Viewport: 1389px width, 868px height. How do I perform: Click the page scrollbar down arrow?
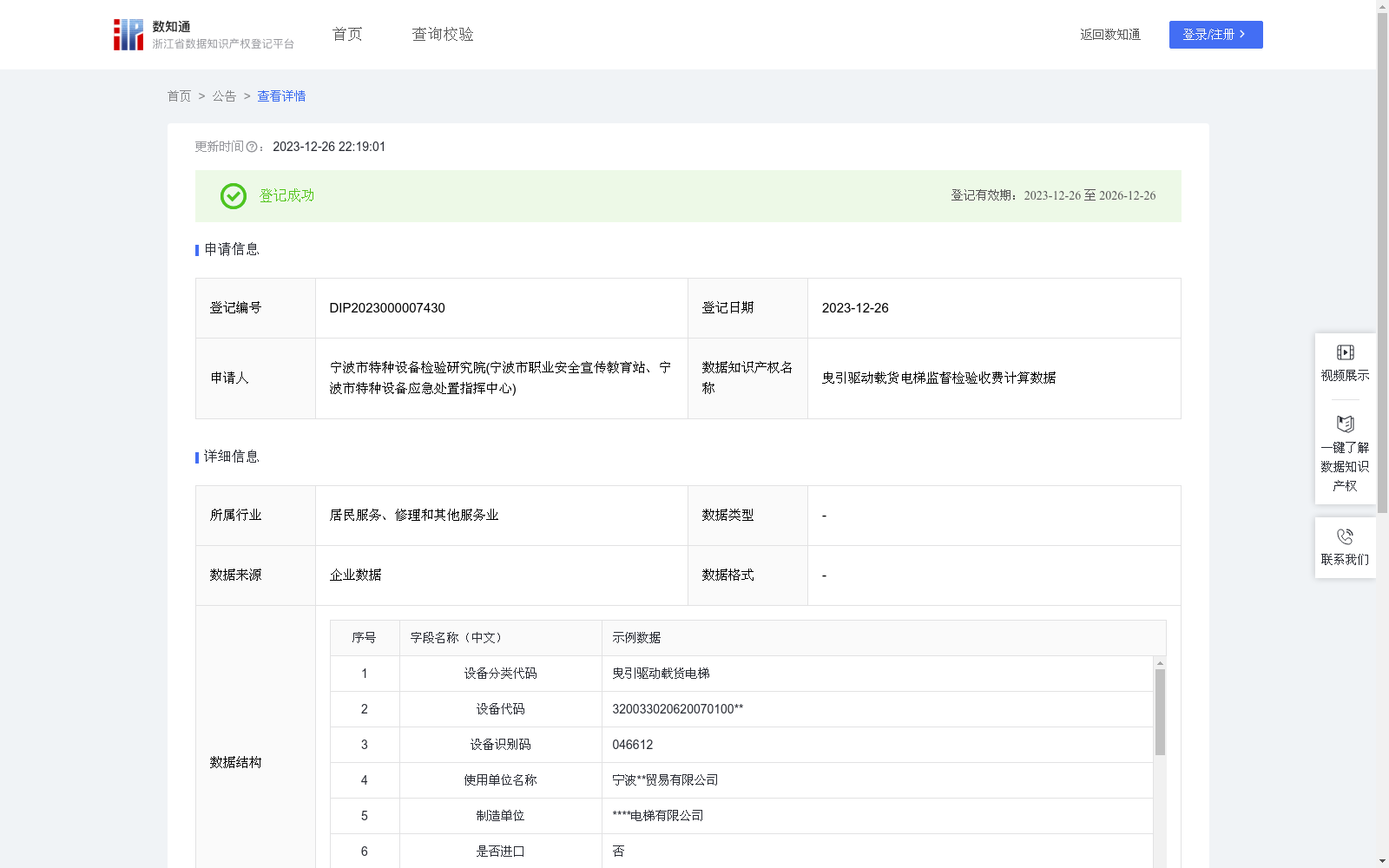[x=1382, y=861]
